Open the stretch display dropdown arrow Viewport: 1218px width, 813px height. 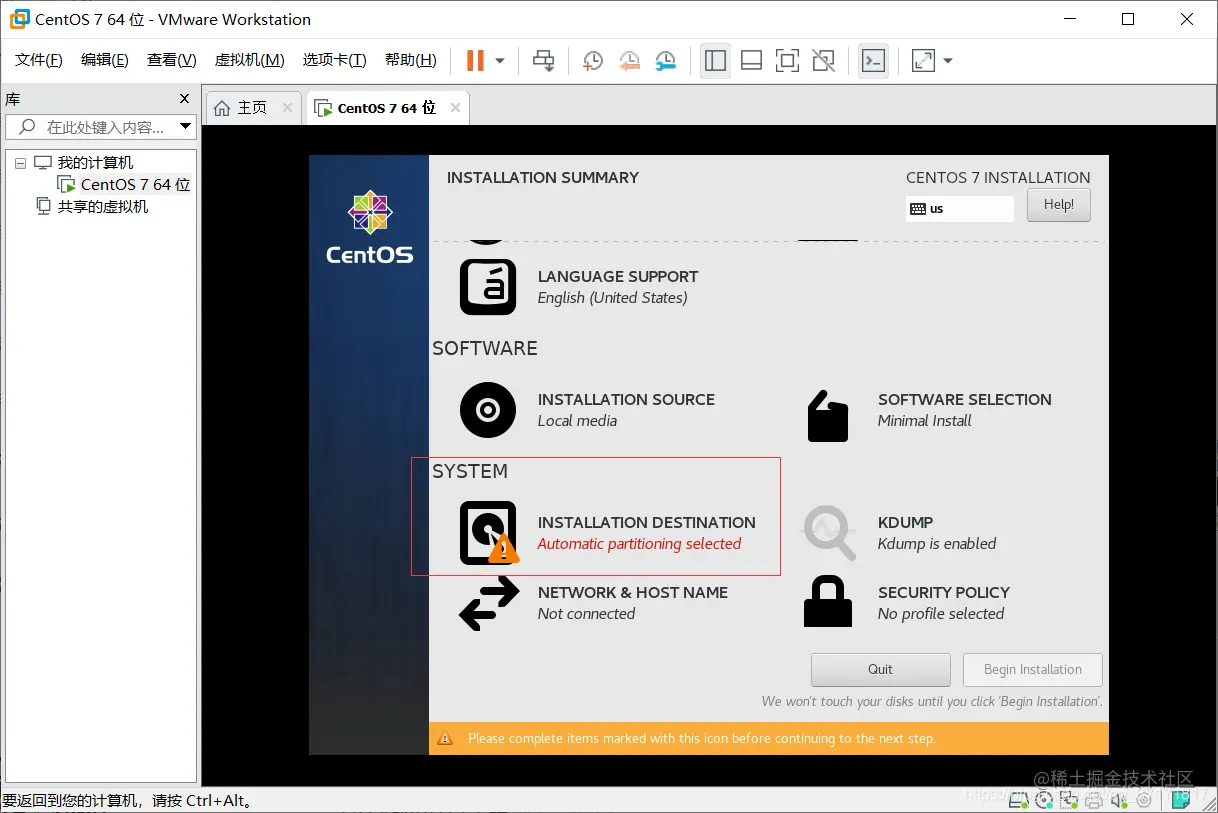pyautogui.click(x=948, y=61)
